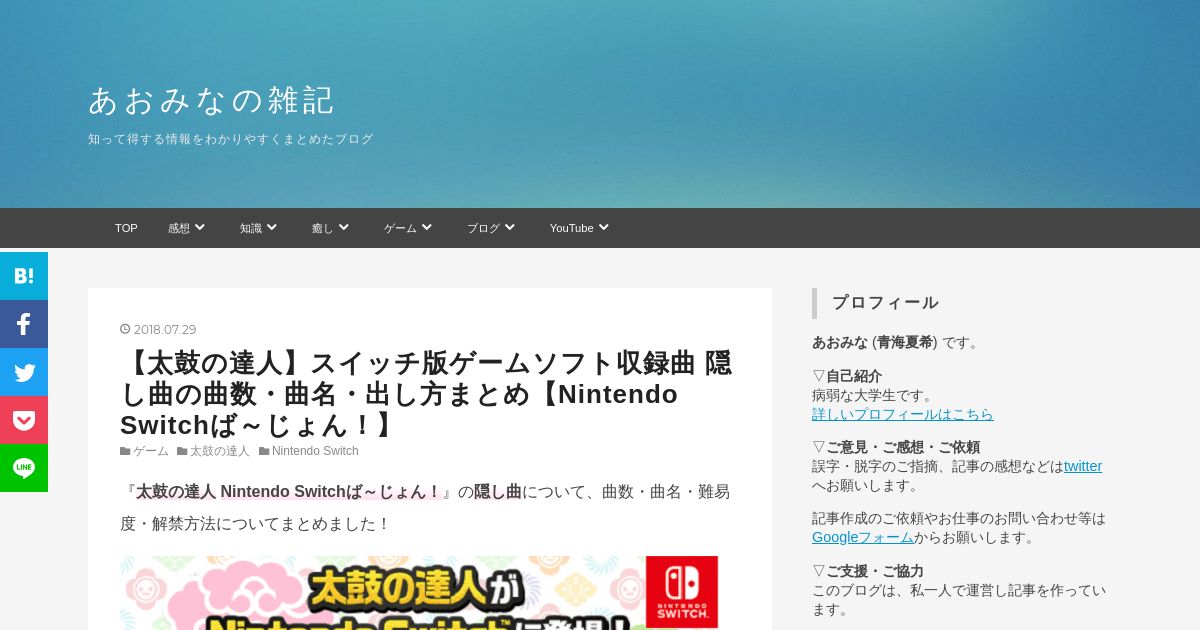Open the Nintendo Switch category link
This screenshot has width=1200, height=630.
[315, 451]
